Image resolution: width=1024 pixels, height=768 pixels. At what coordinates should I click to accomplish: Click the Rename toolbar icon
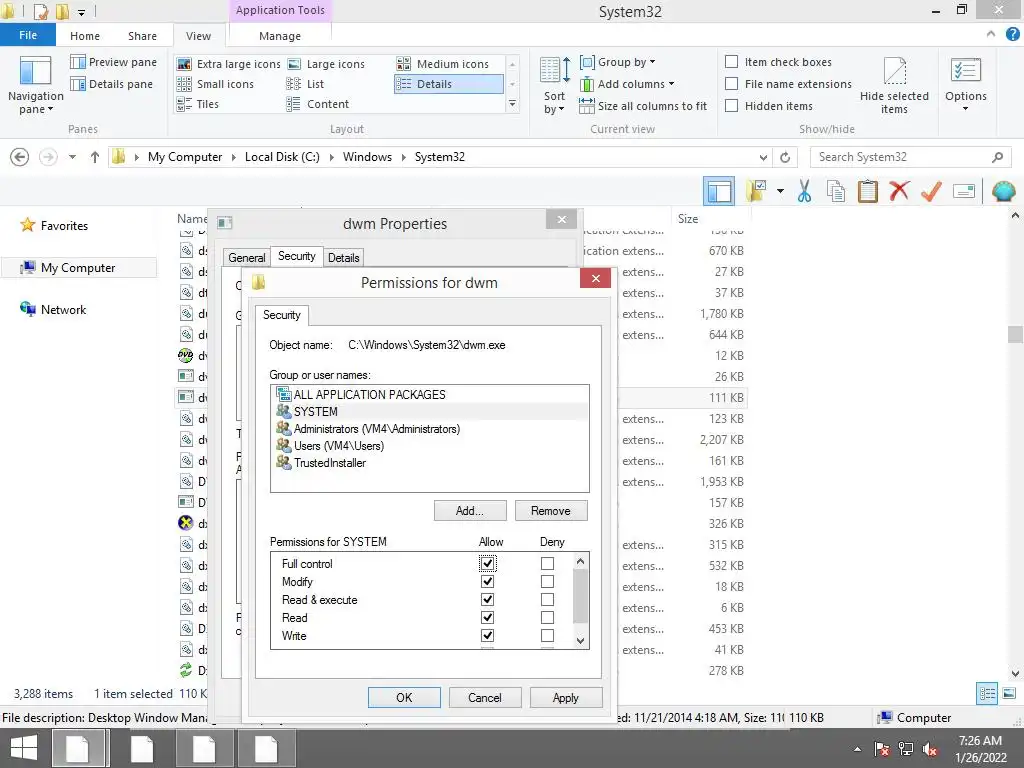[x=963, y=191]
